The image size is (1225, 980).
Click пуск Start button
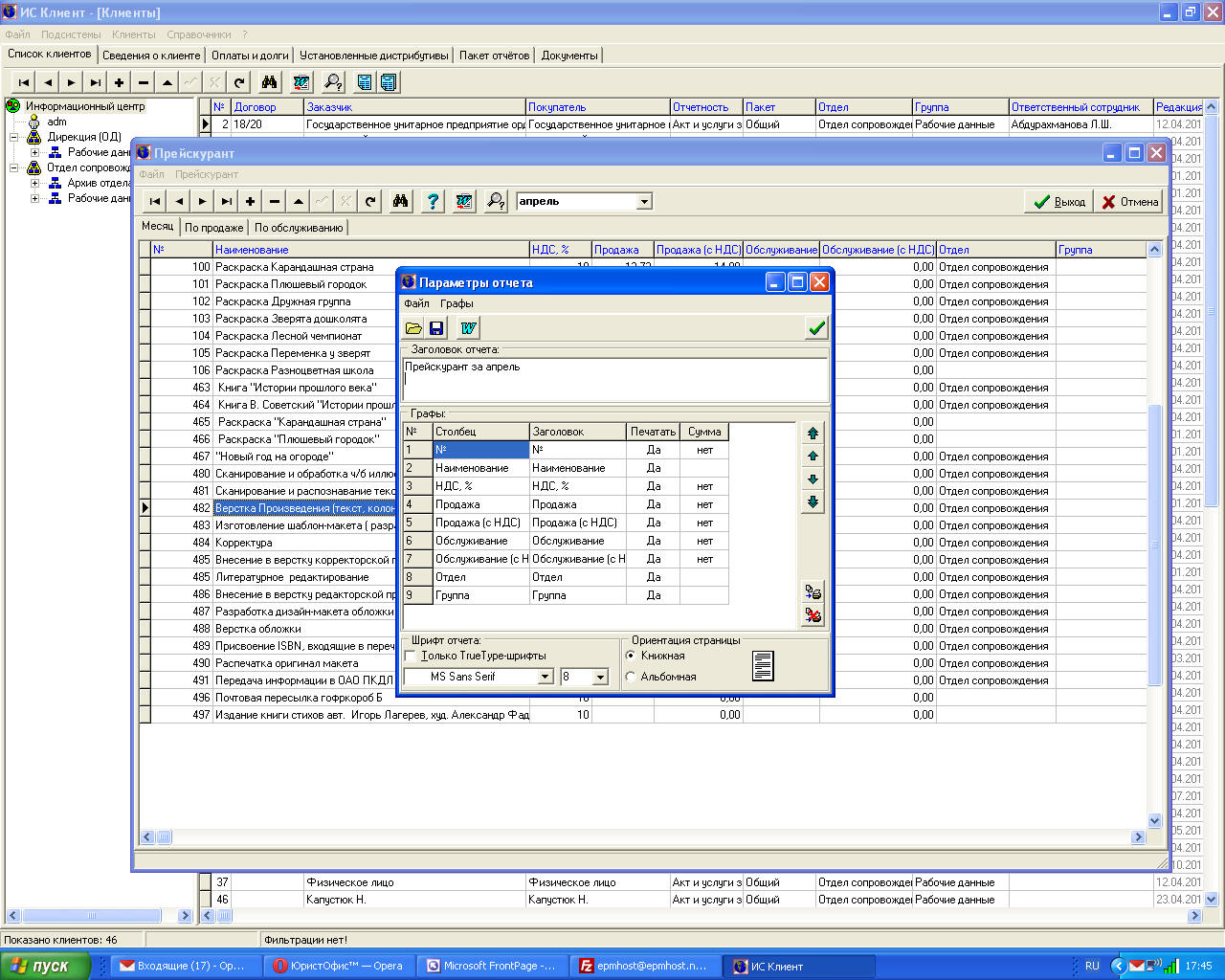[46, 966]
